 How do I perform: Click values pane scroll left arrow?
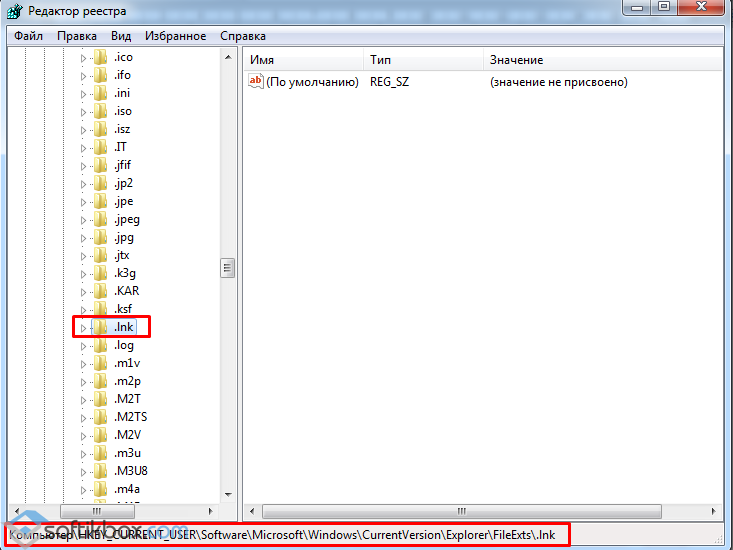(252, 511)
